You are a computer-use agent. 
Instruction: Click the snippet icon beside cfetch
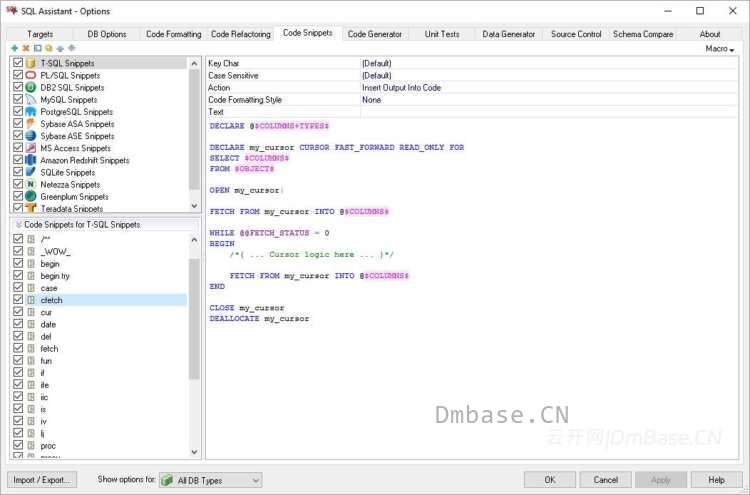(x=31, y=300)
